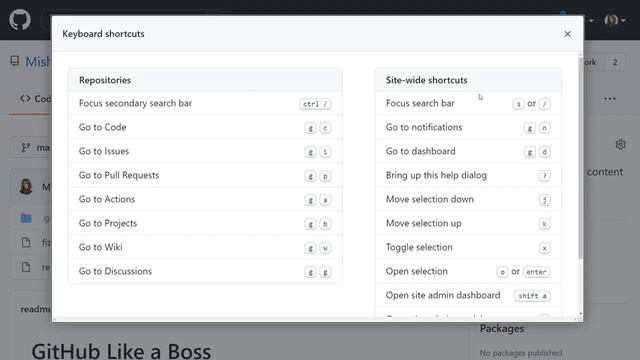Viewport: 640px width, 360px height.
Task: Click the 'x' key badge
Action: click(x=544, y=248)
